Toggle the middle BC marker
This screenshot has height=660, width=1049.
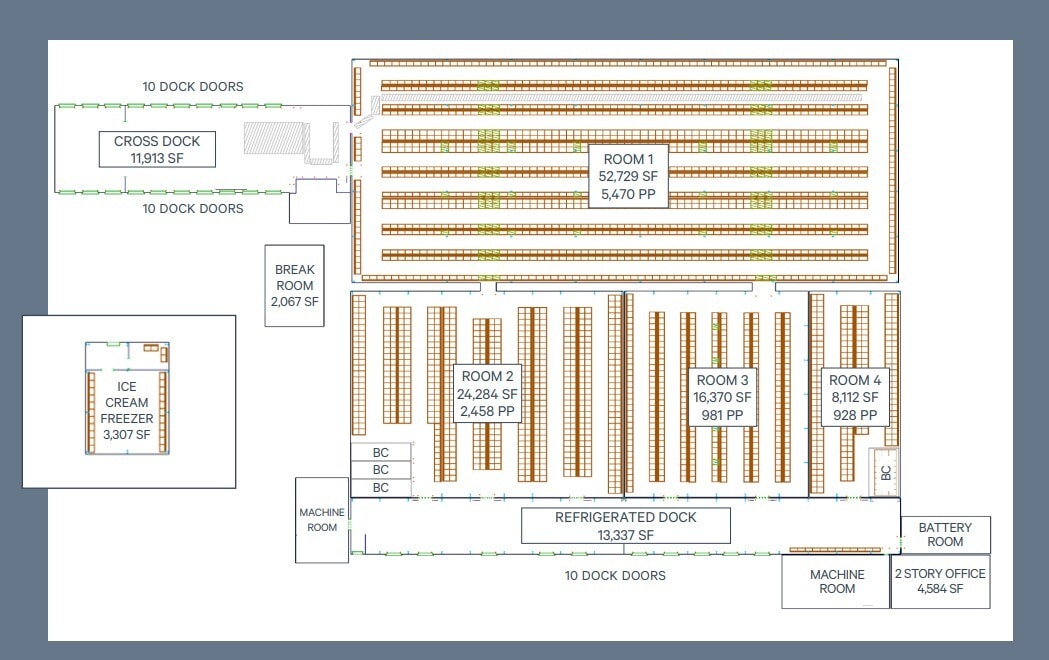click(x=379, y=468)
